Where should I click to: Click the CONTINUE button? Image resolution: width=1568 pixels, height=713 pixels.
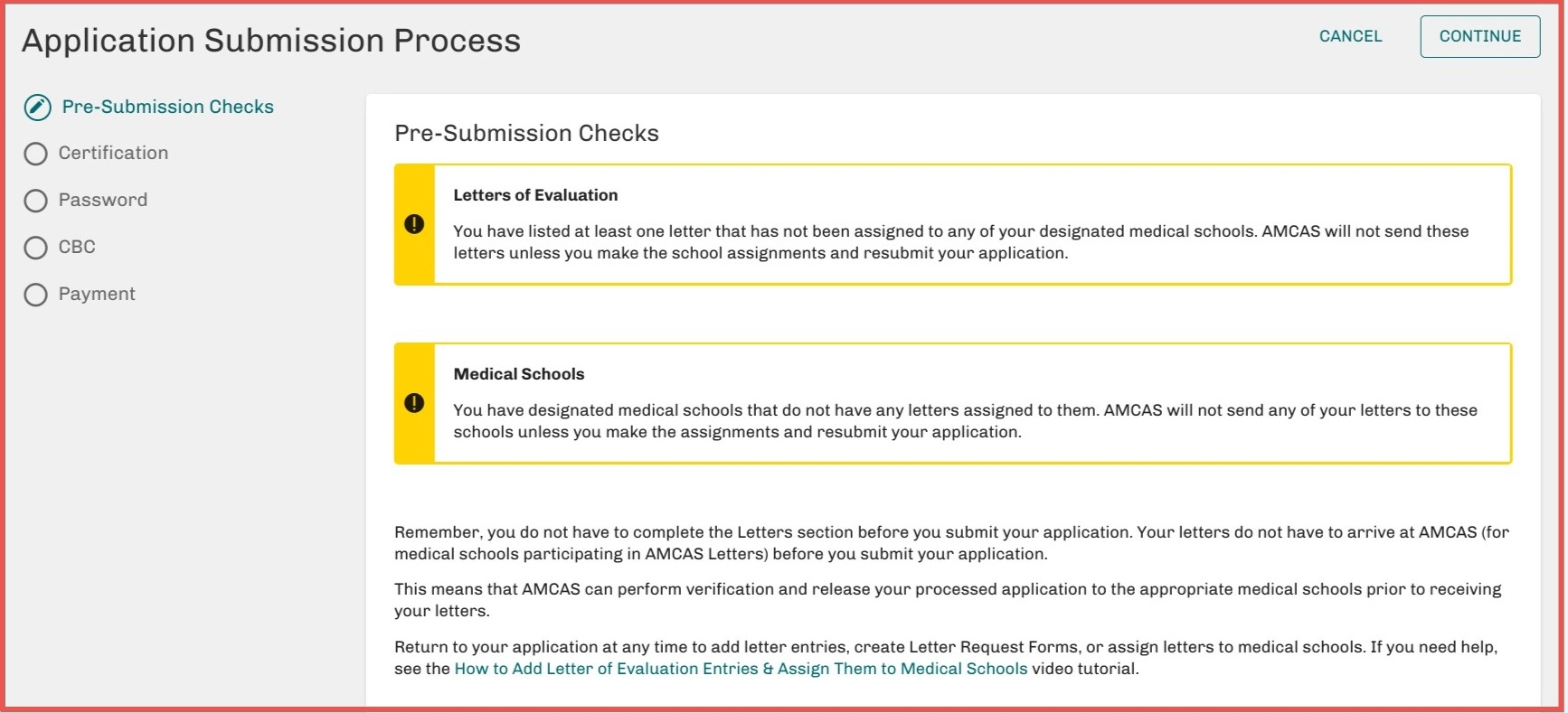pos(1479,36)
